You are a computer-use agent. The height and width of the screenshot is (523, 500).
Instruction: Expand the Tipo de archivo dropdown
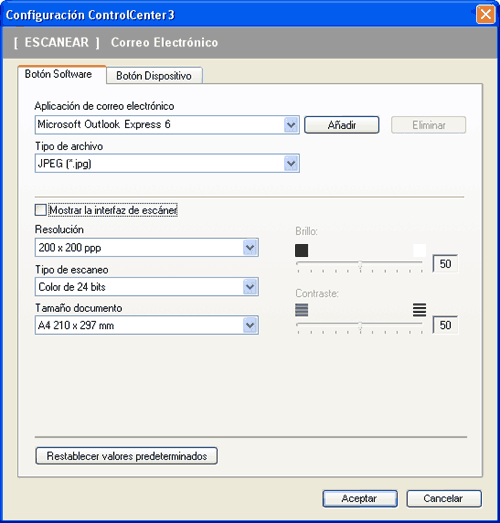point(291,163)
